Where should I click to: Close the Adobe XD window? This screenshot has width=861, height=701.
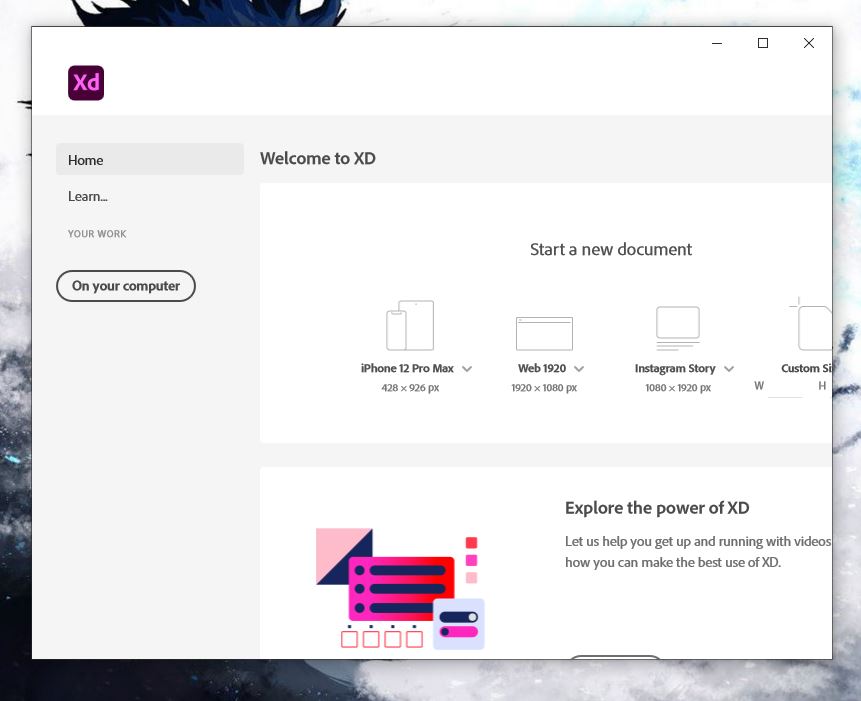[x=809, y=43]
